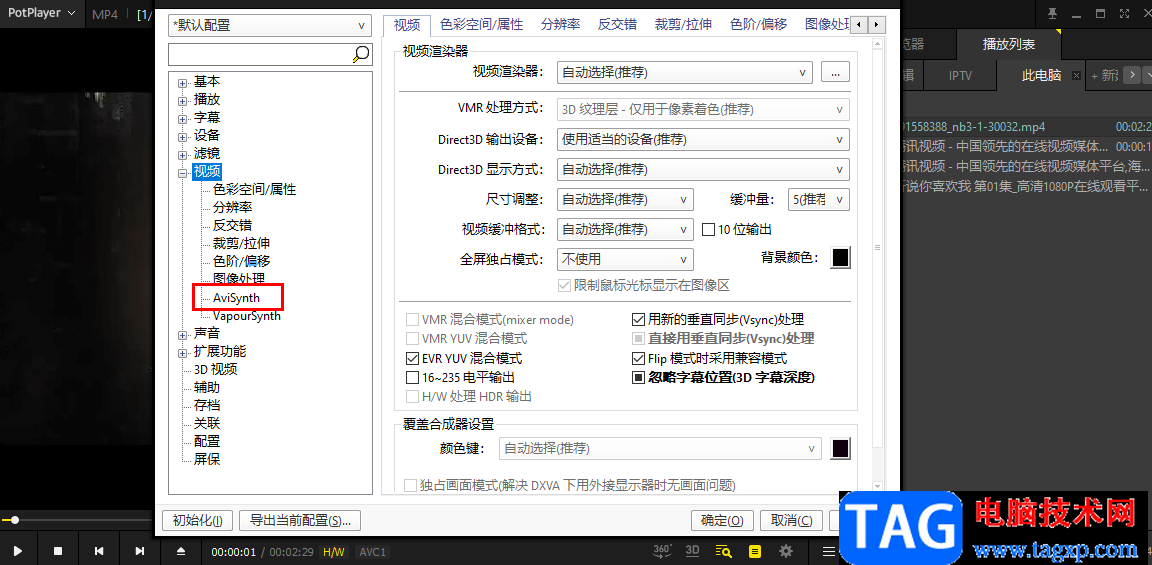Enable the 10 位输出 checkbox
This screenshot has width=1152, height=565.
coord(708,230)
